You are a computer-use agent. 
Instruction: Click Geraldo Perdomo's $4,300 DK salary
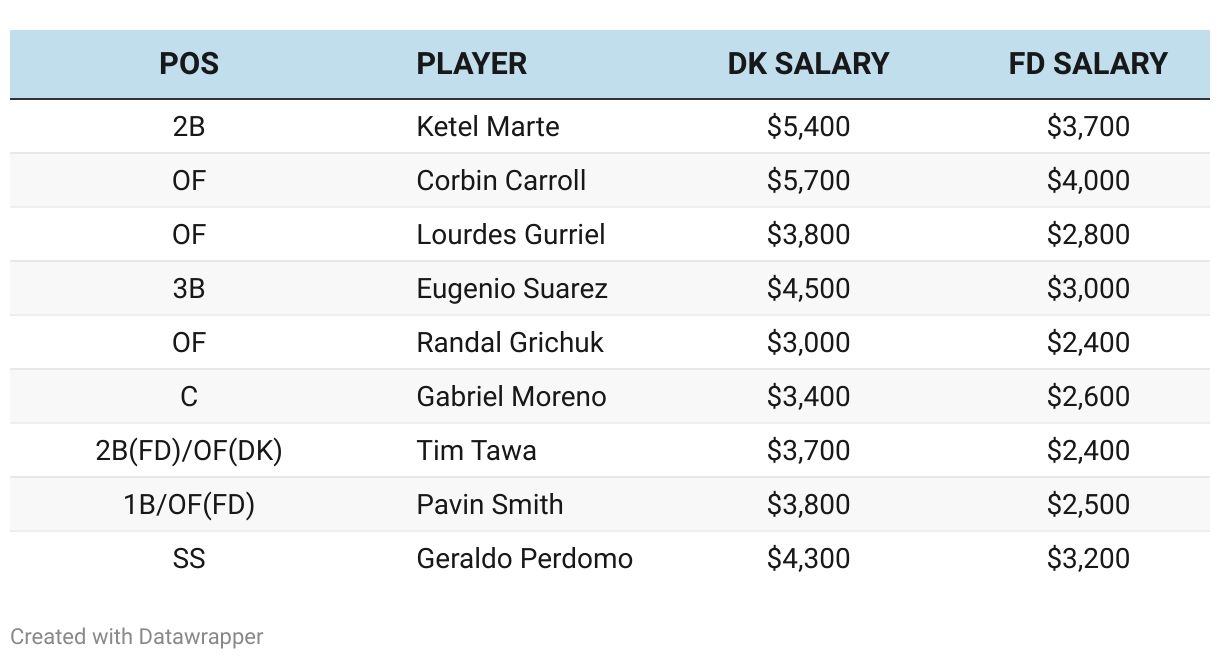(x=808, y=559)
